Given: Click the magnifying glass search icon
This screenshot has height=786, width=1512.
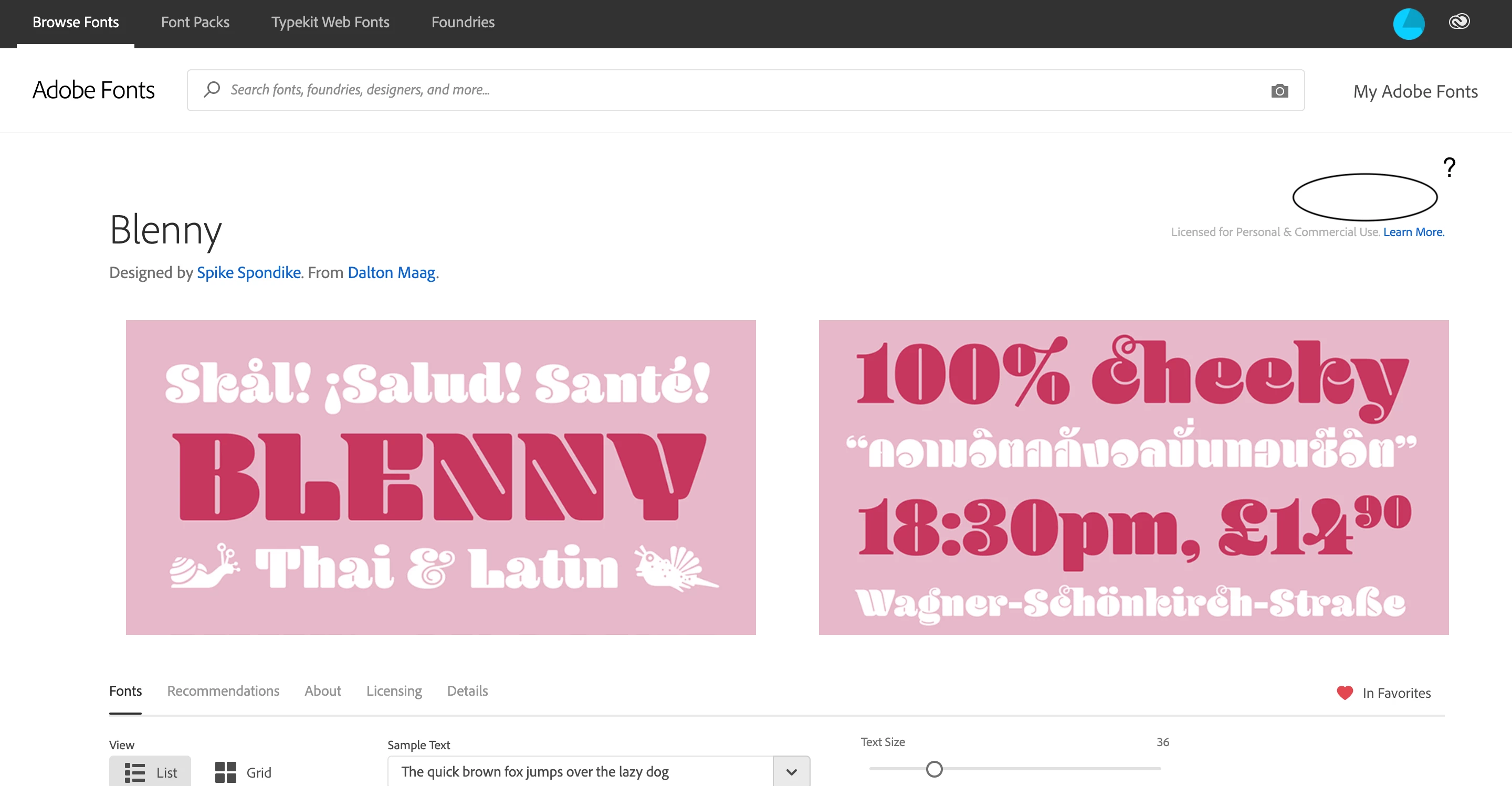Looking at the screenshot, I should tap(212, 89).
